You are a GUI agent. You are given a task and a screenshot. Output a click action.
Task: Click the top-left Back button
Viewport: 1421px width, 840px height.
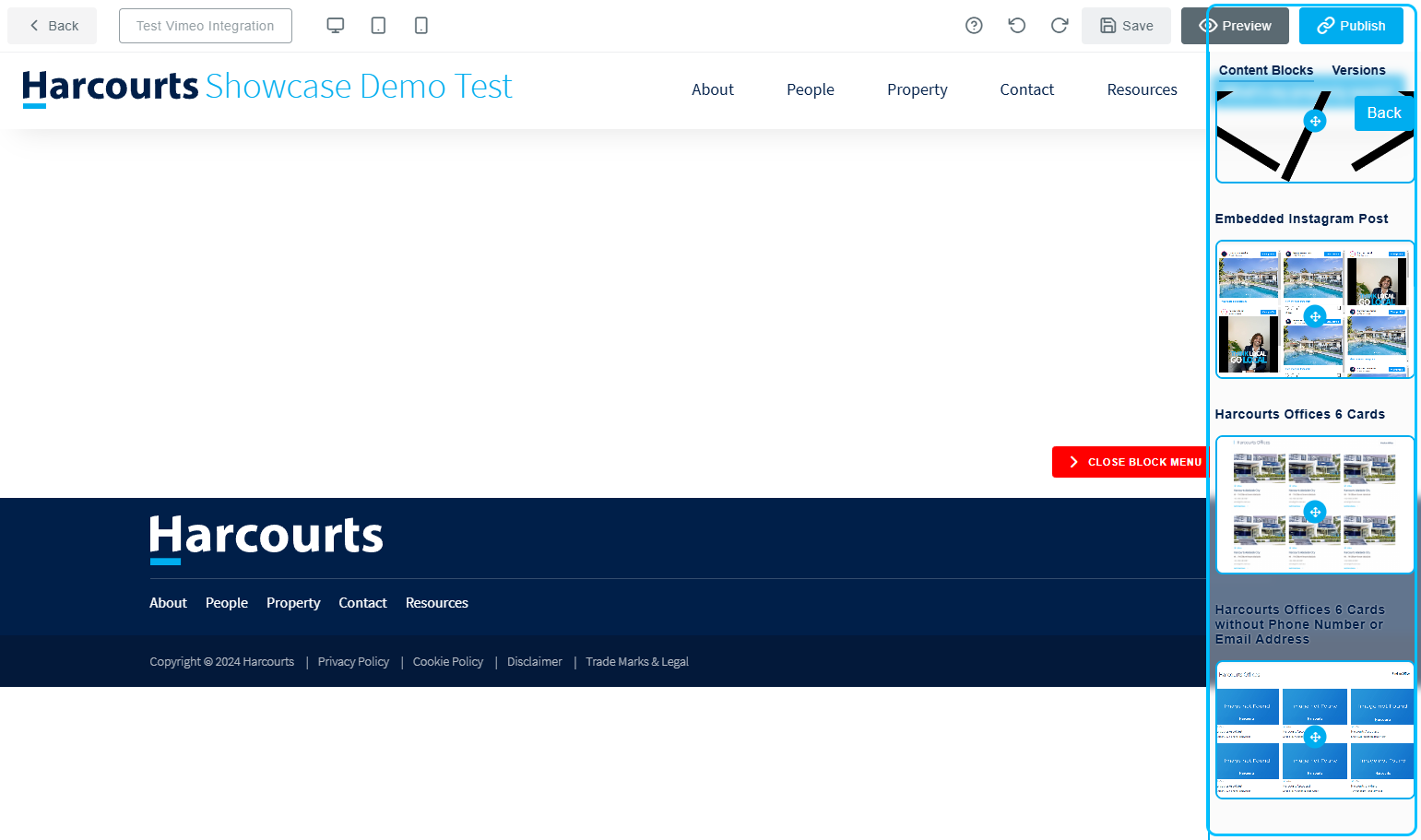click(x=53, y=26)
